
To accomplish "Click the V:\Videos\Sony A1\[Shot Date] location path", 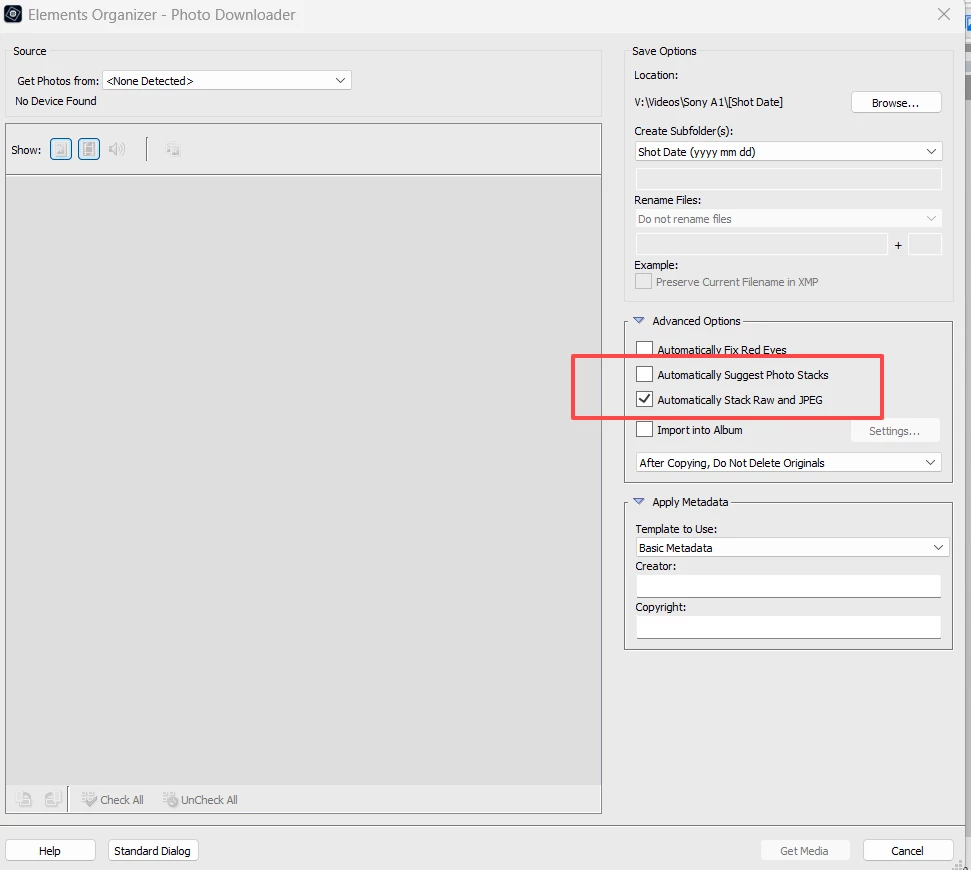I will point(708,102).
